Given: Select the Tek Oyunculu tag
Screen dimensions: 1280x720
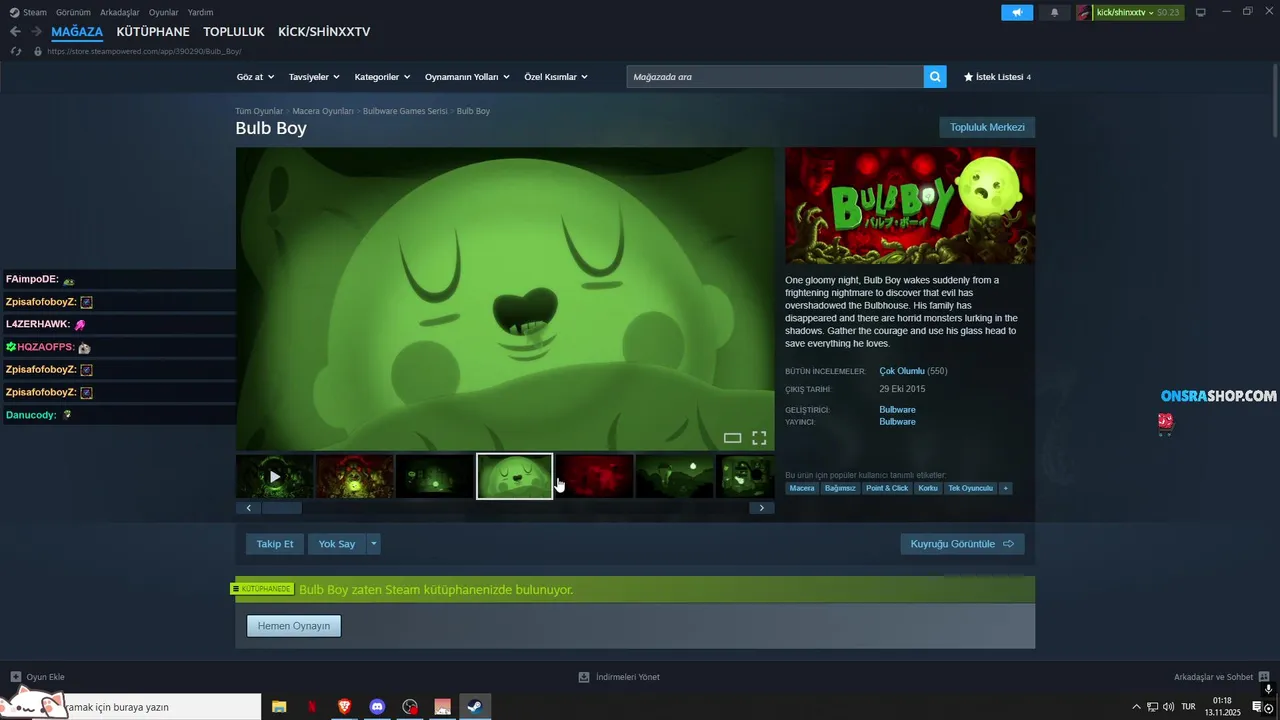Looking at the screenshot, I should pyautogui.click(x=970, y=488).
